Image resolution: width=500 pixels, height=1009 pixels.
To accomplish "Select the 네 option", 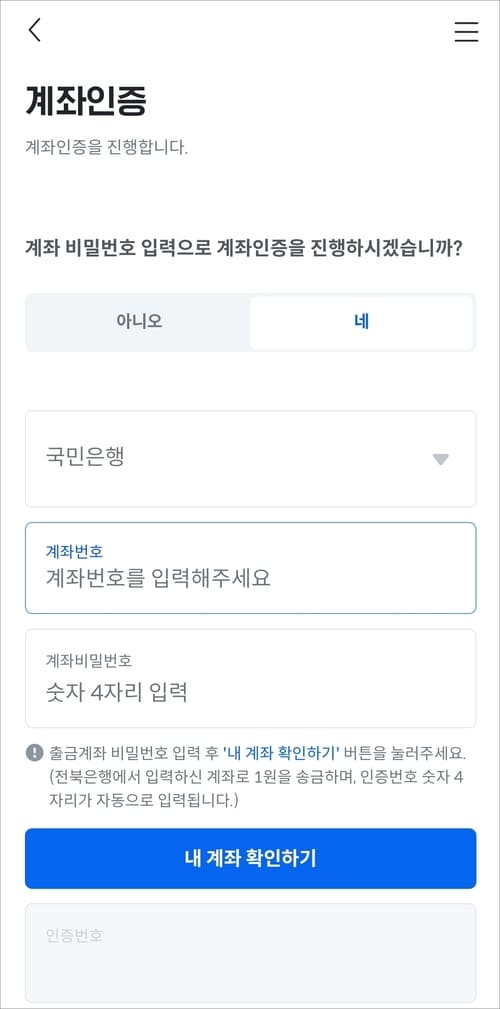I will coord(362,322).
